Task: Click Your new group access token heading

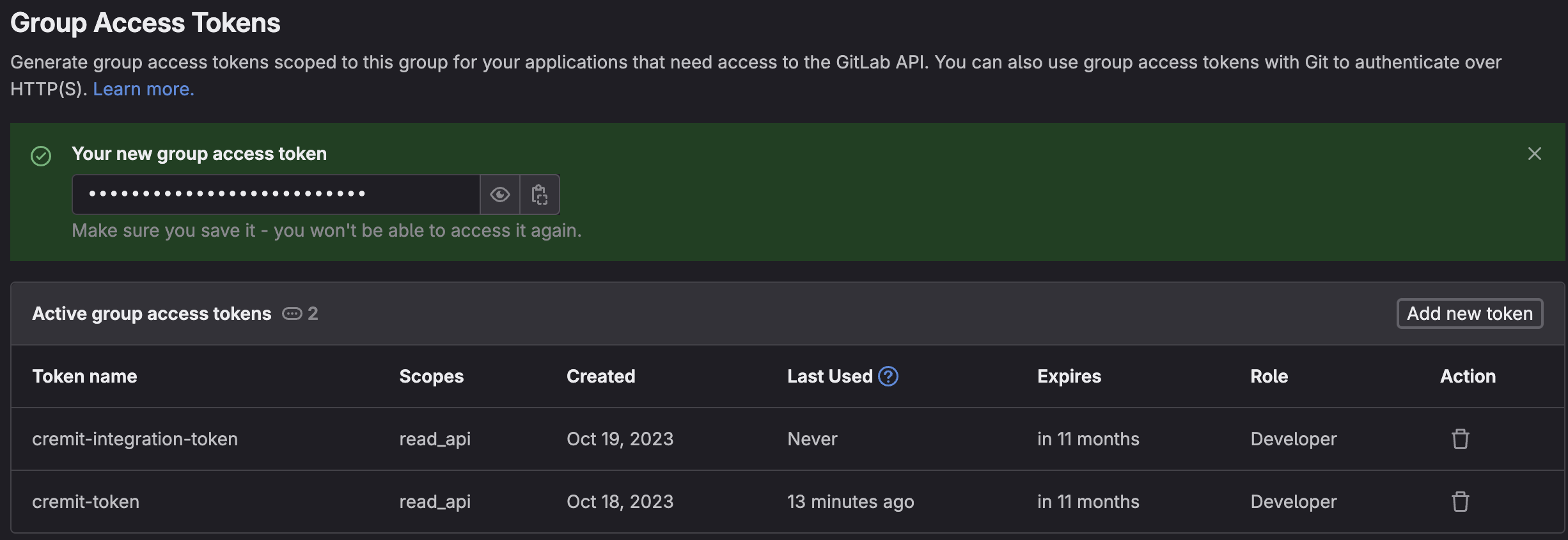Action: [x=199, y=154]
